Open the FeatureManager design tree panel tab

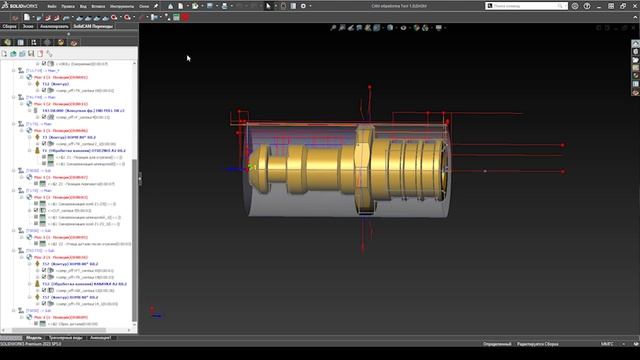coord(7,42)
